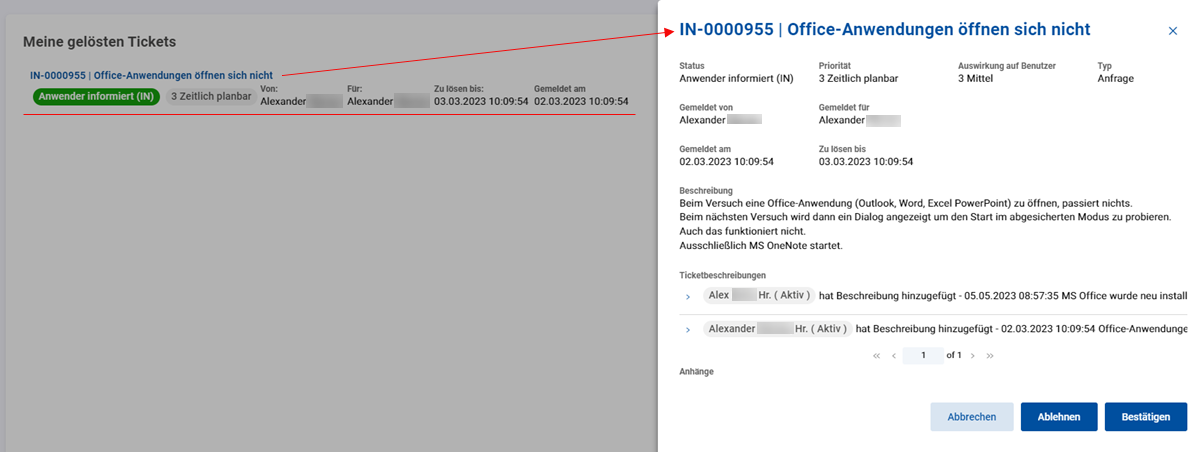1201x452 pixels.
Task: Close the ticket detail panel with X
Action: 1173,31
